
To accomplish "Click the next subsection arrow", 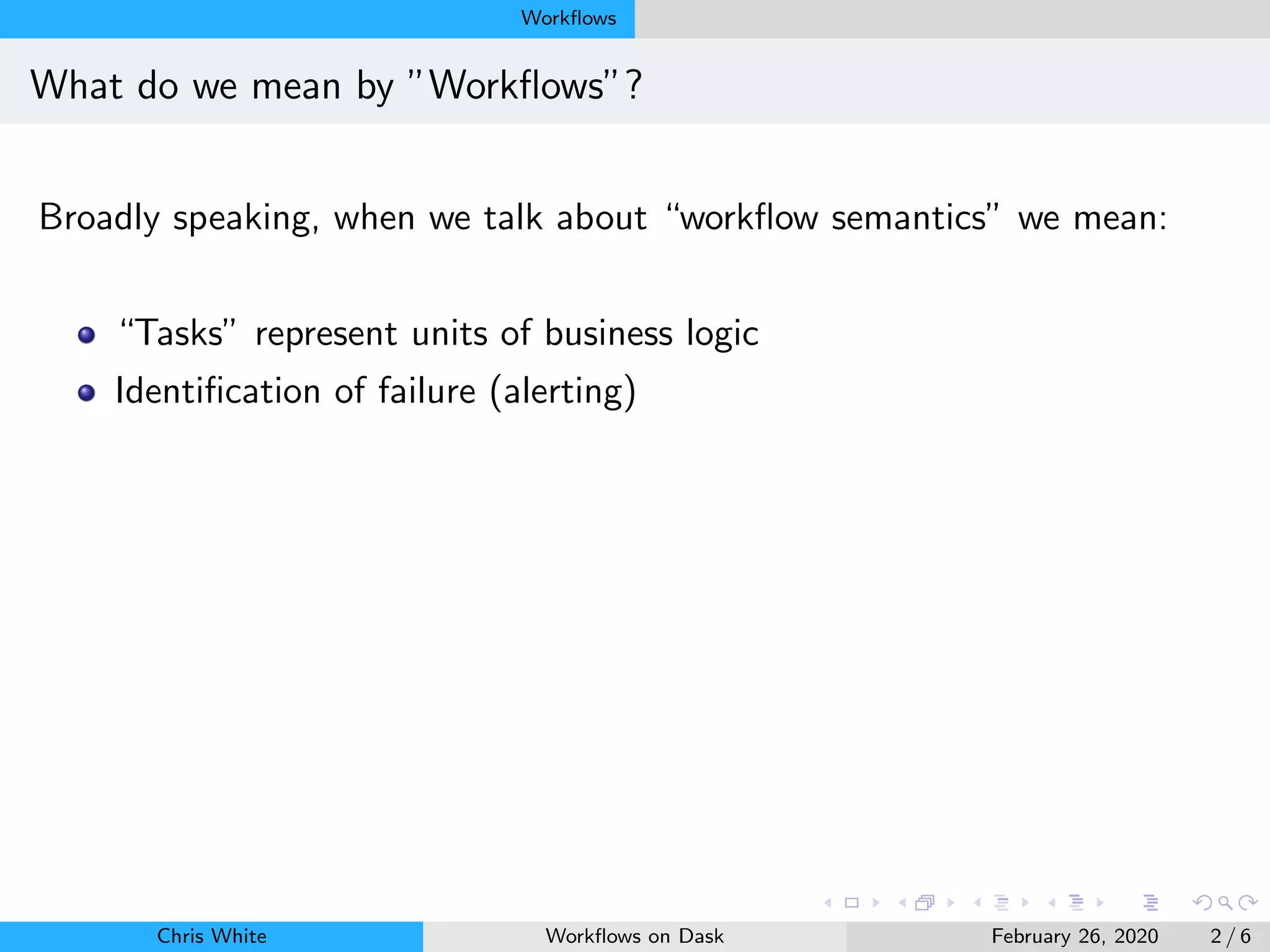I will (x=1025, y=903).
